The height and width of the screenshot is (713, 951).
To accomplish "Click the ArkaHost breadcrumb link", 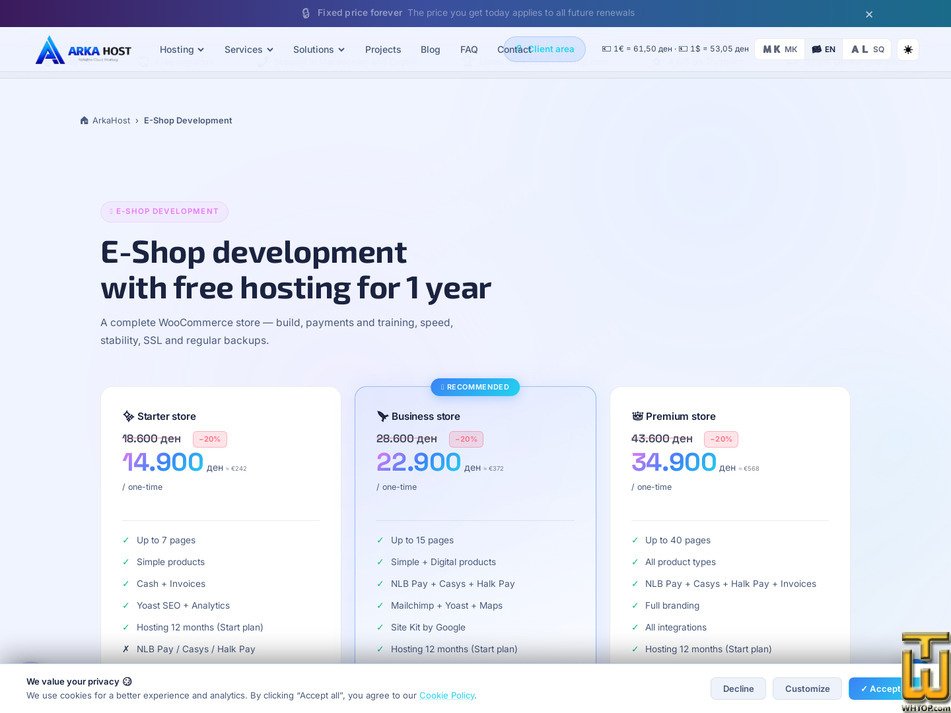I will [111, 121].
